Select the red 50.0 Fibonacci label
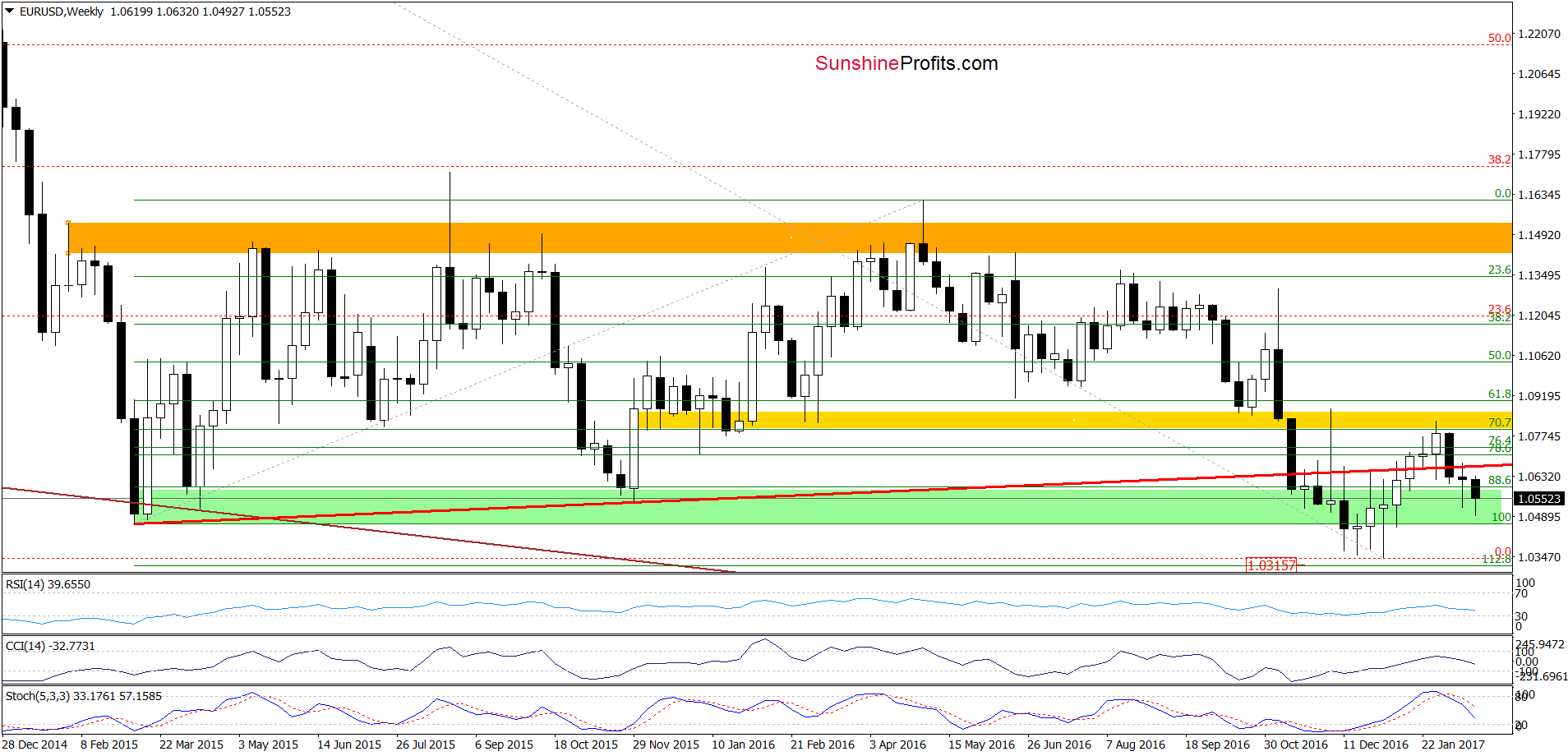This screenshot has width=1568, height=756. (x=1499, y=38)
